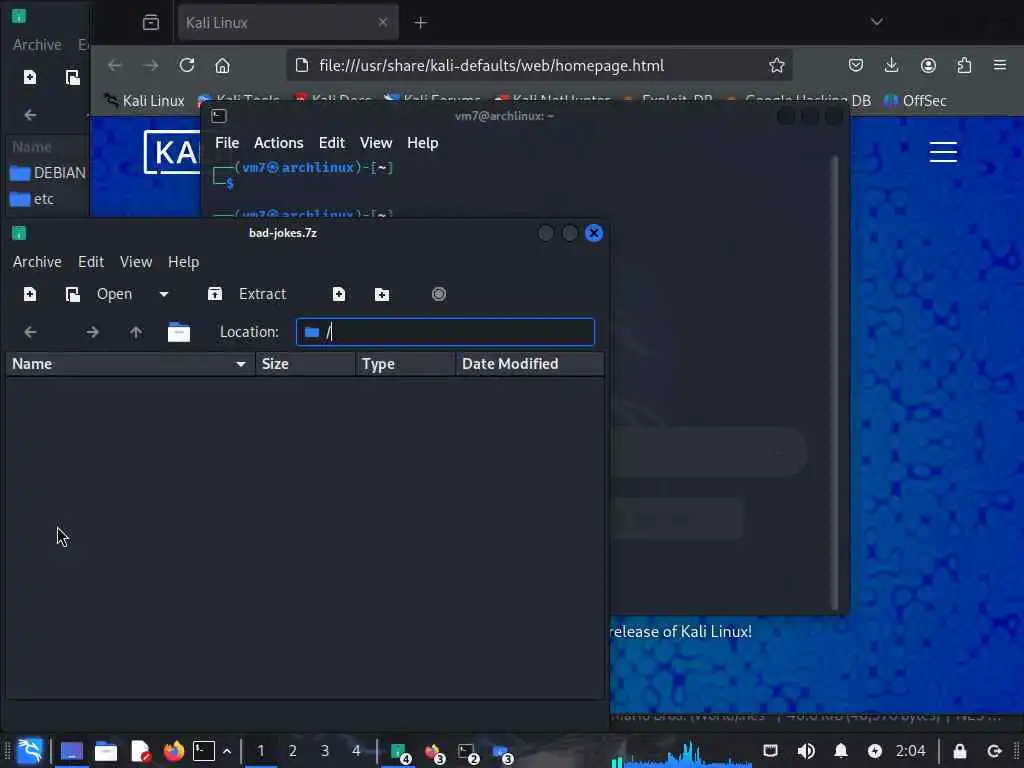
Task: Click the Save to Pocket icon
Action: (856, 65)
